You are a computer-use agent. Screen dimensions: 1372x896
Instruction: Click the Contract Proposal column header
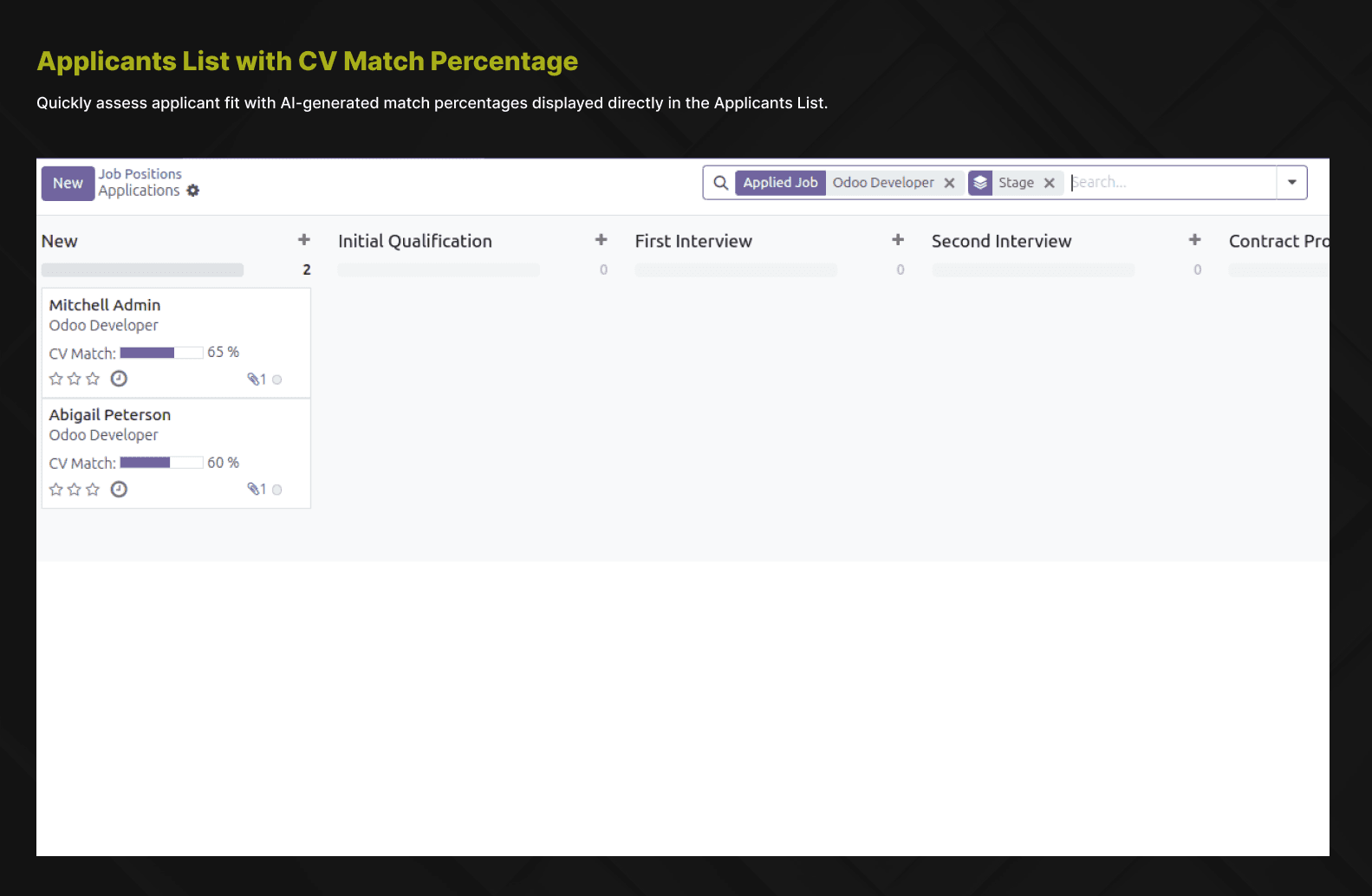click(1278, 241)
